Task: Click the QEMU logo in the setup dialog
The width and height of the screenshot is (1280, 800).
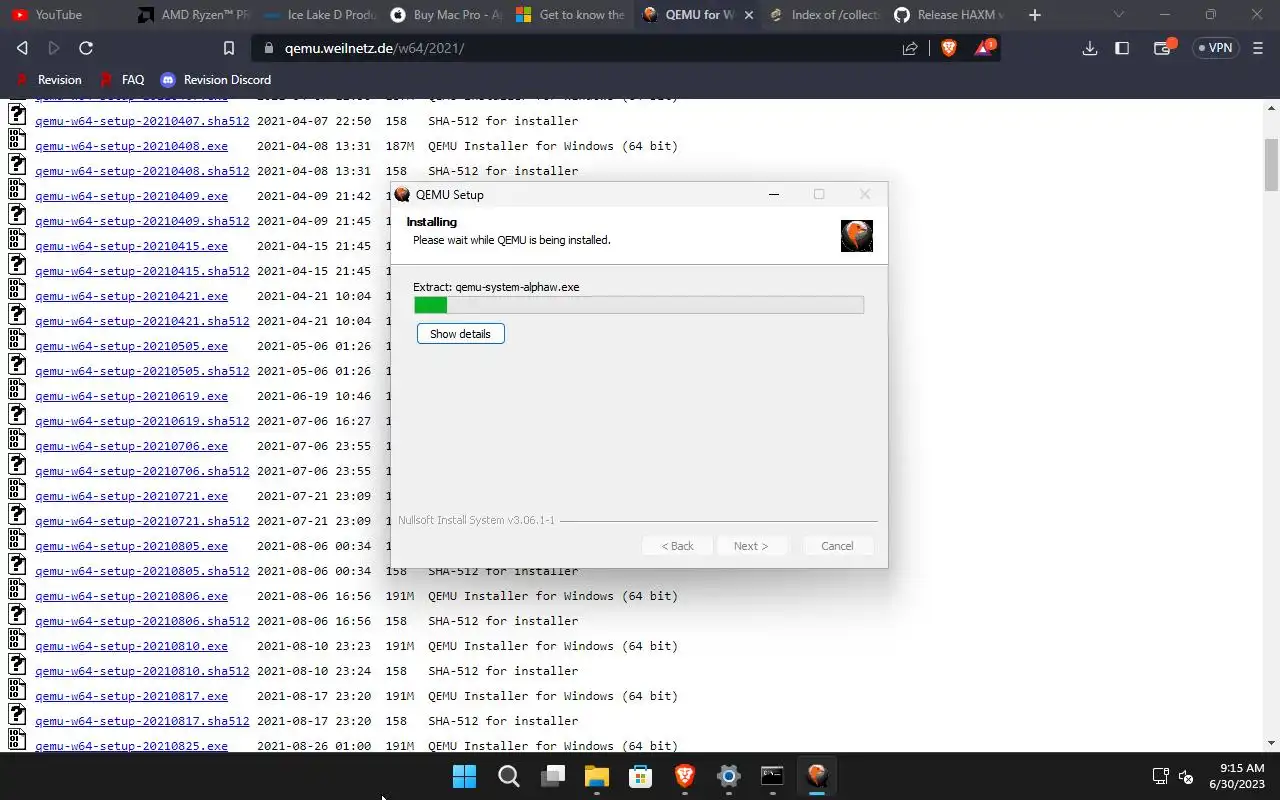Action: 857,235
